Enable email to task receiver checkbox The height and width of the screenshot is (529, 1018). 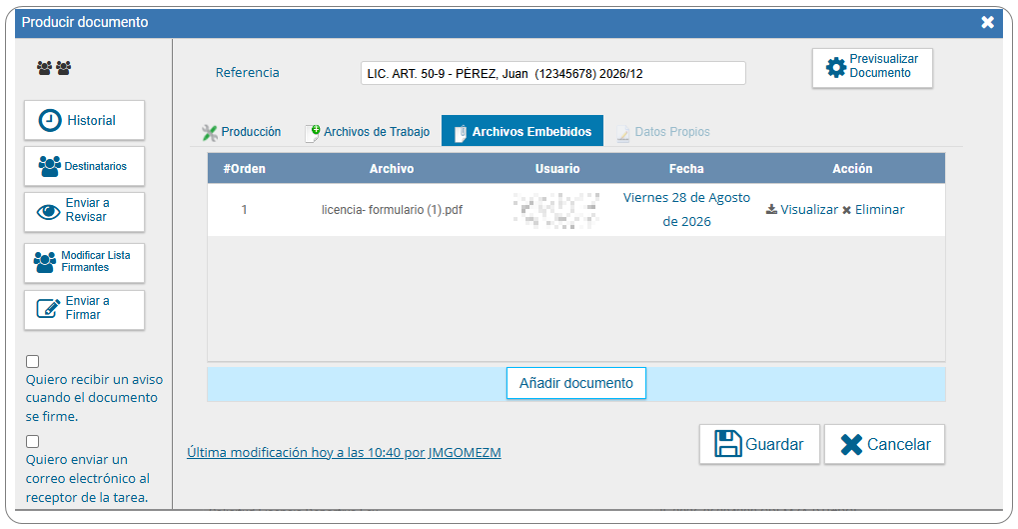pyautogui.click(x=32, y=441)
